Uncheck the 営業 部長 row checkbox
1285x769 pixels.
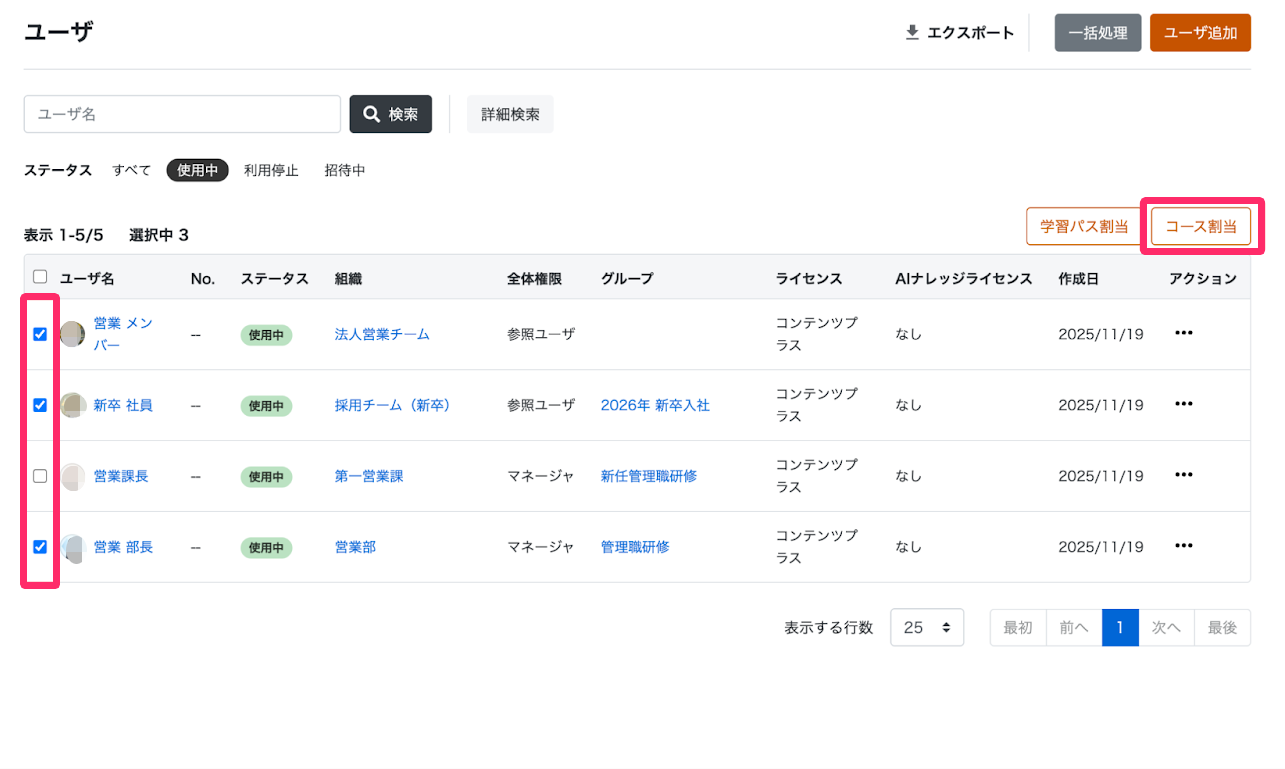point(40,547)
